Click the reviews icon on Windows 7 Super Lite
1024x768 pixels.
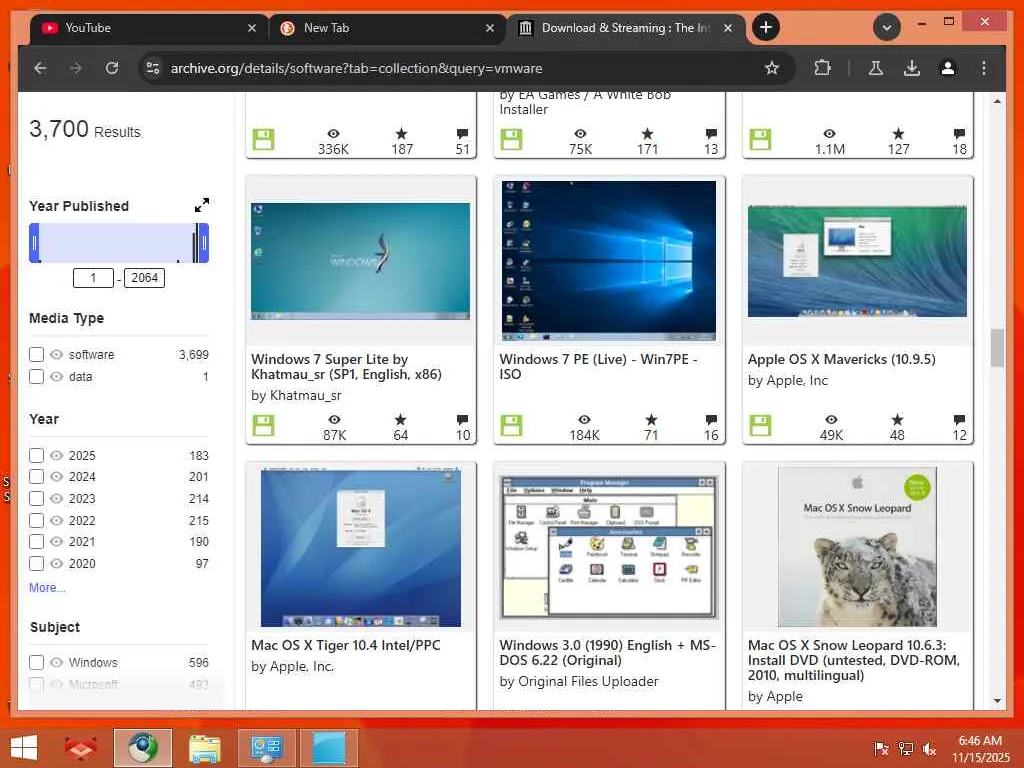point(462,419)
